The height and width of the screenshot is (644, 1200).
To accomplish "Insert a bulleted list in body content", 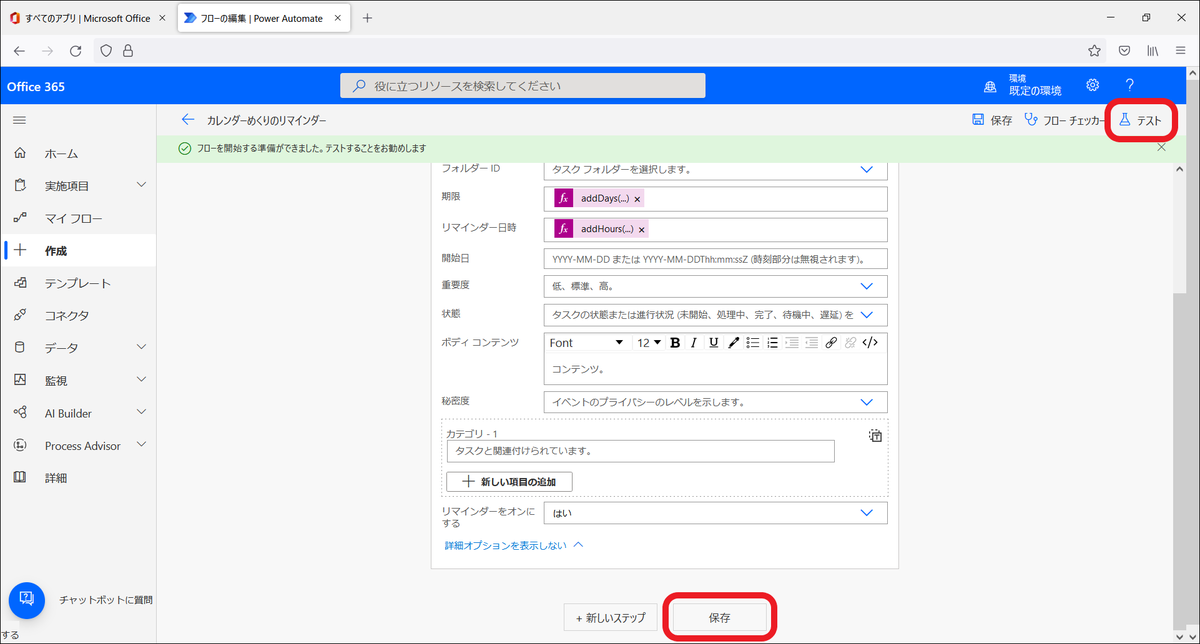I will [755, 343].
